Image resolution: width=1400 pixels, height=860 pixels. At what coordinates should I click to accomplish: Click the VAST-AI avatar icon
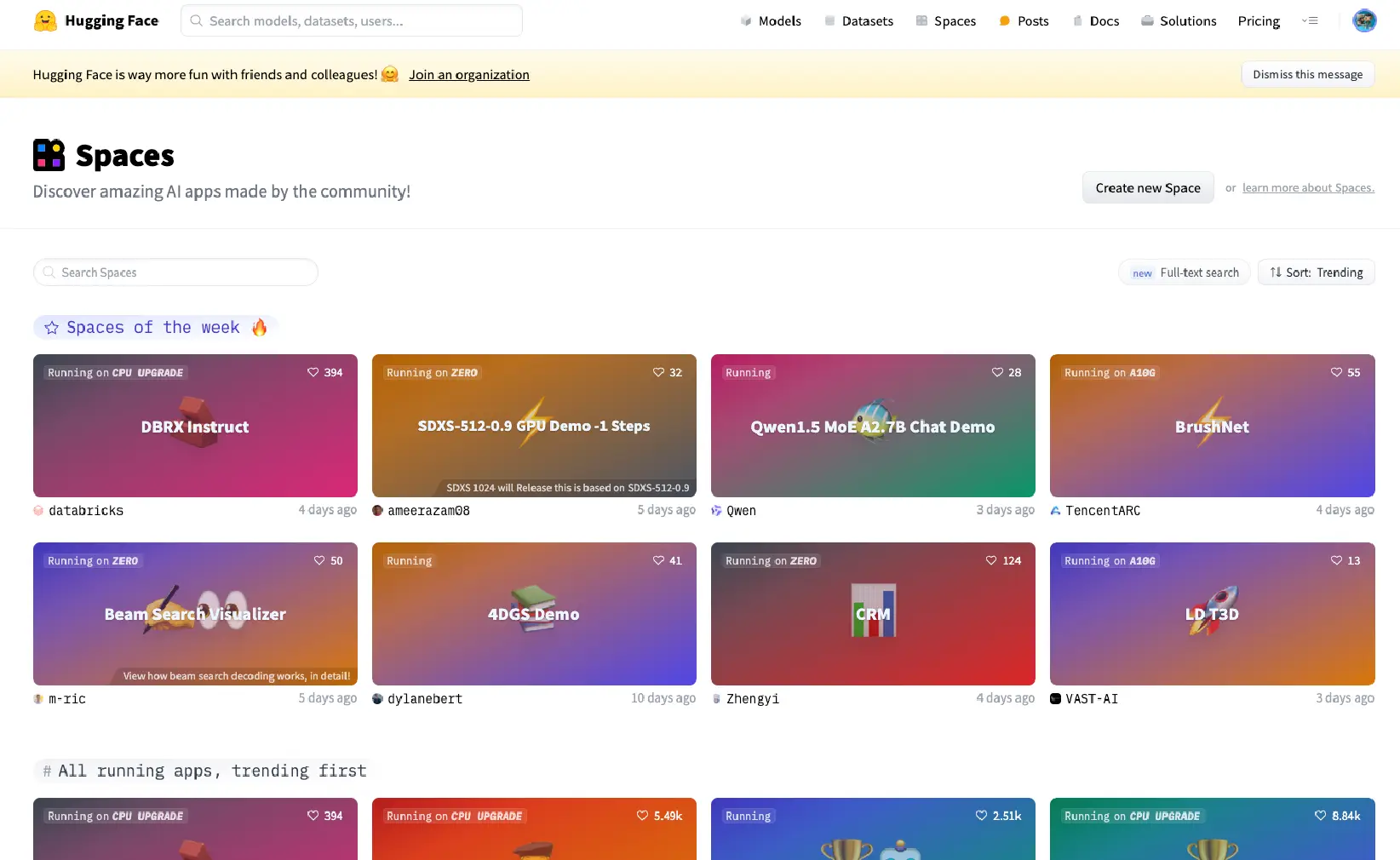click(1055, 699)
